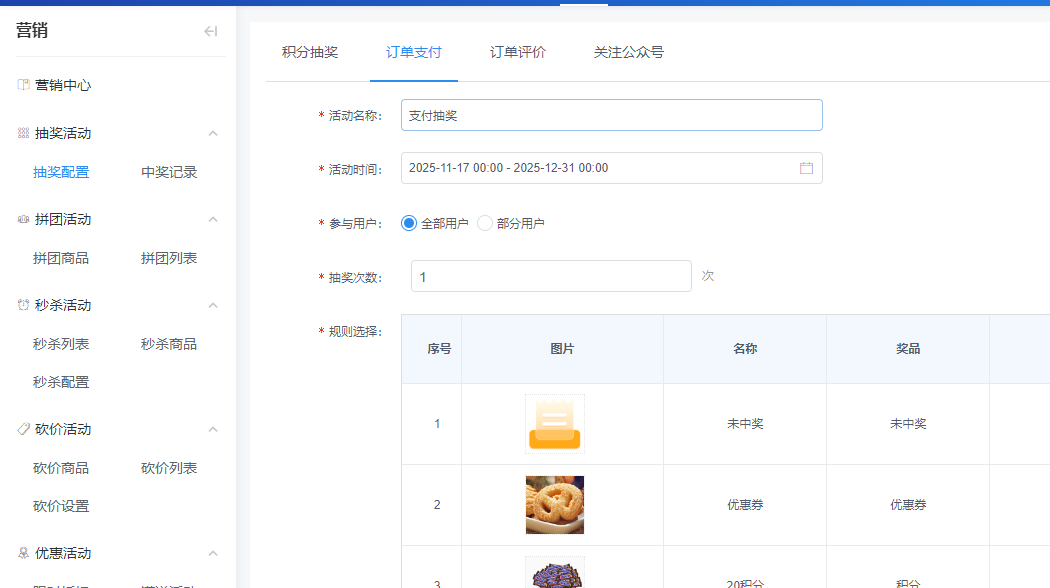Click the 营销中心 icon in the sidebar
The width and height of the screenshot is (1050, 588).
pos(21,85)
